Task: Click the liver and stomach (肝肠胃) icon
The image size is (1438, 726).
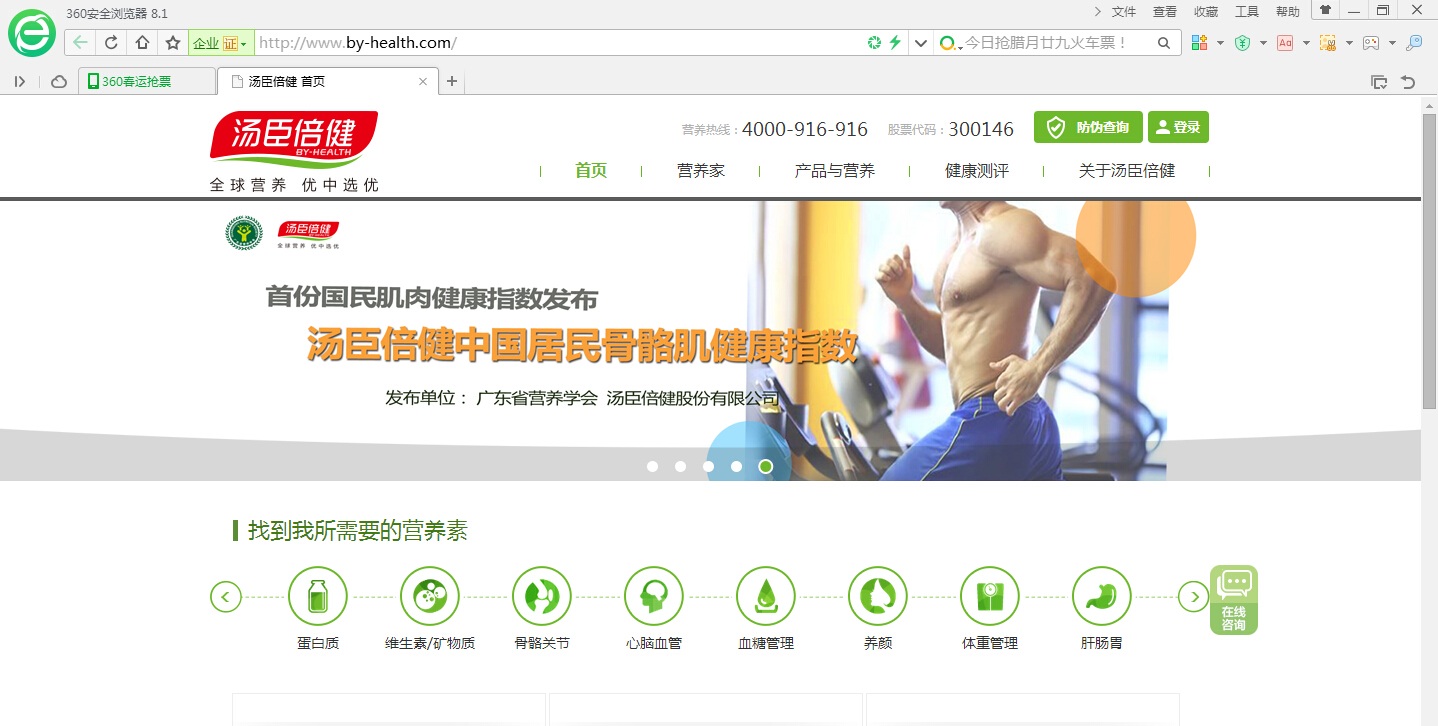Action: (1102, 597)
